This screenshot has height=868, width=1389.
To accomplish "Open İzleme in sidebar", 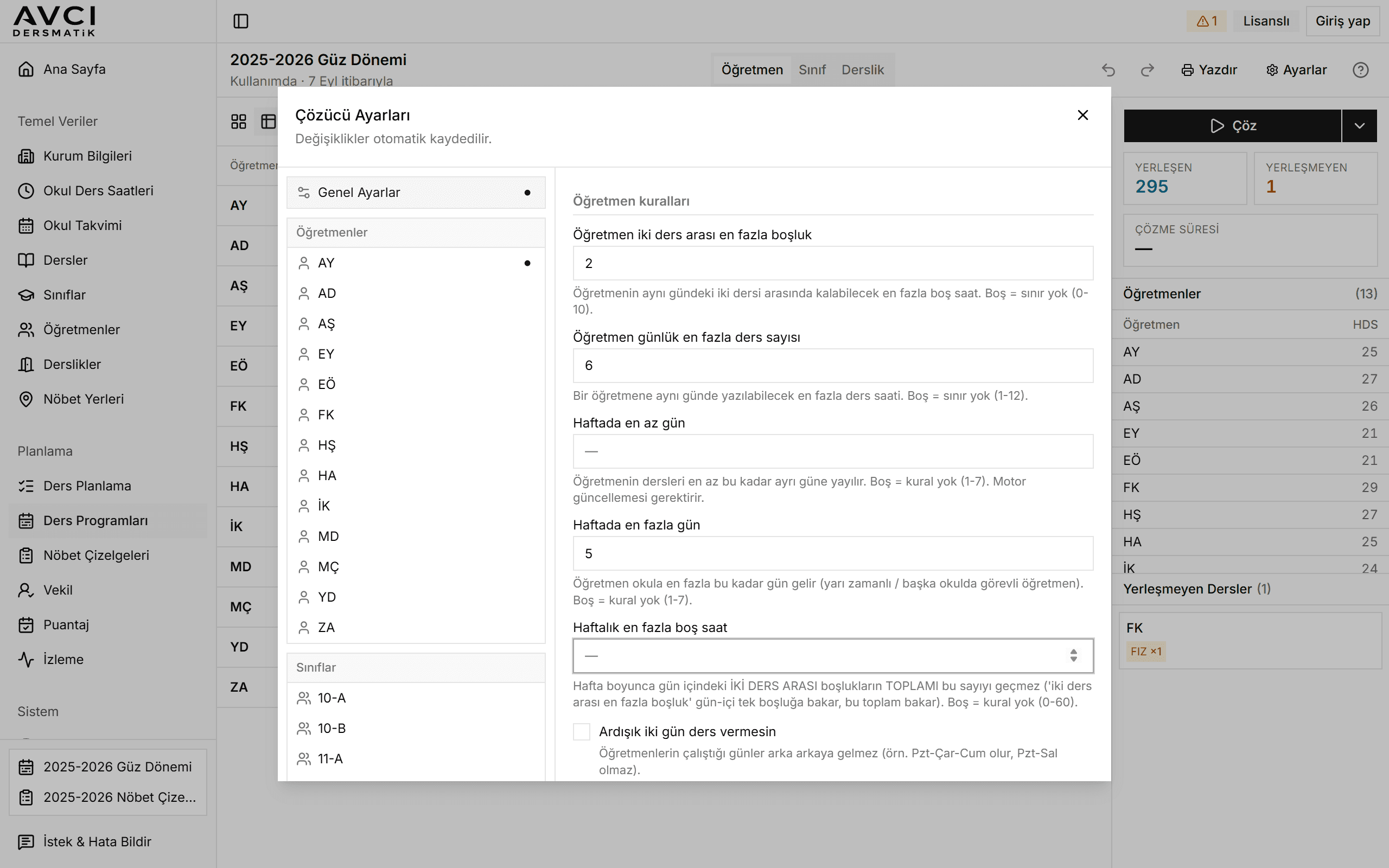I will coord(108,660).
